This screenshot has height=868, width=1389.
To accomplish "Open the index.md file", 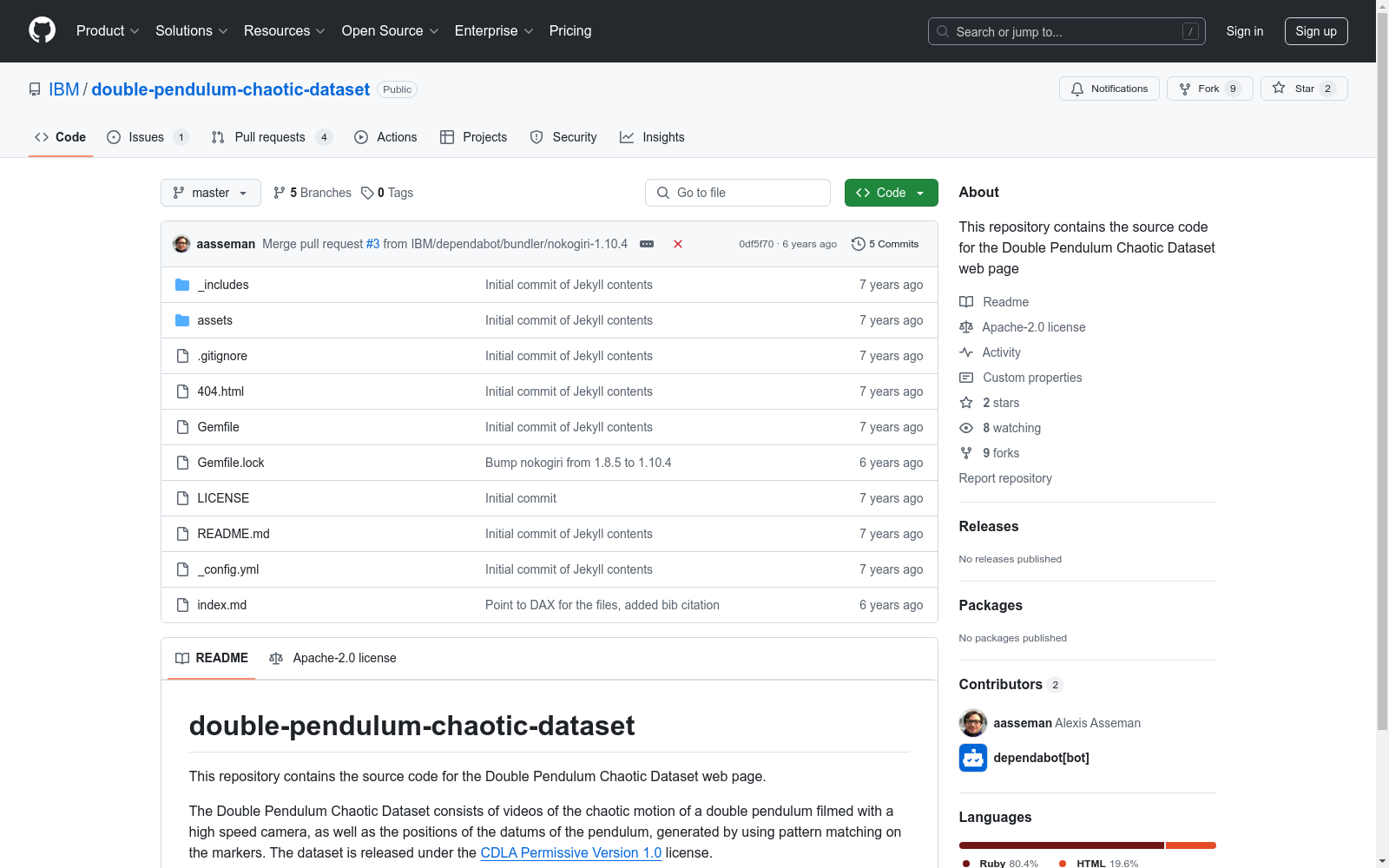I will [x=222, y=605].
